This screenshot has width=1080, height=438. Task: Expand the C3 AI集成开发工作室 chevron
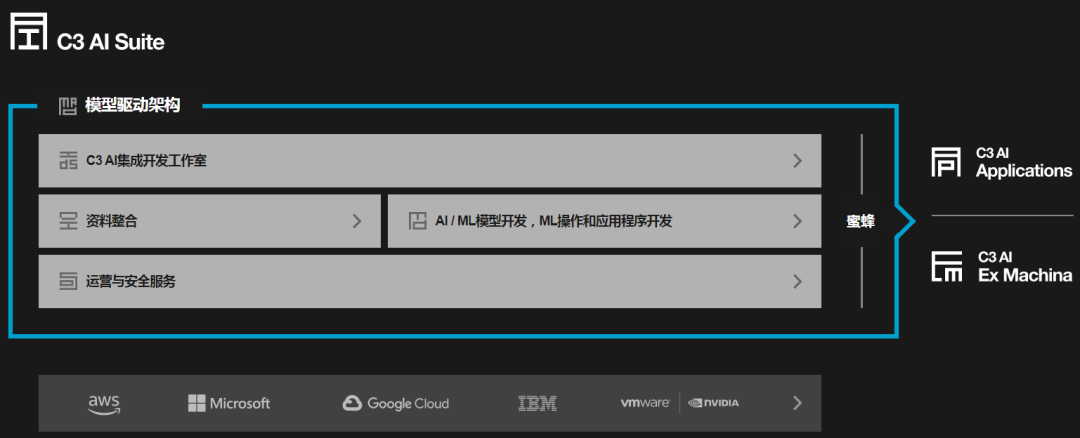click(x=798, y=161)
